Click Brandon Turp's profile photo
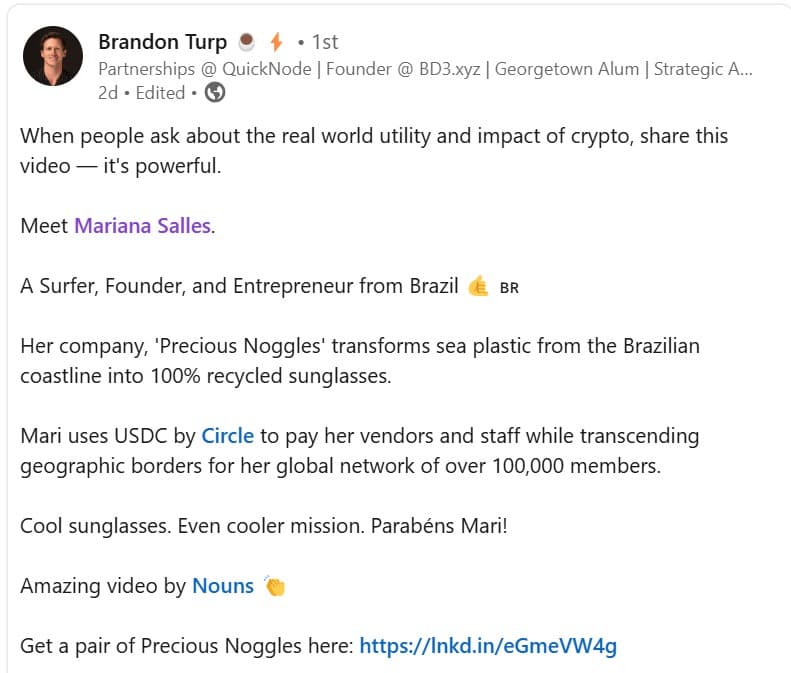 [x=53, y=56]
